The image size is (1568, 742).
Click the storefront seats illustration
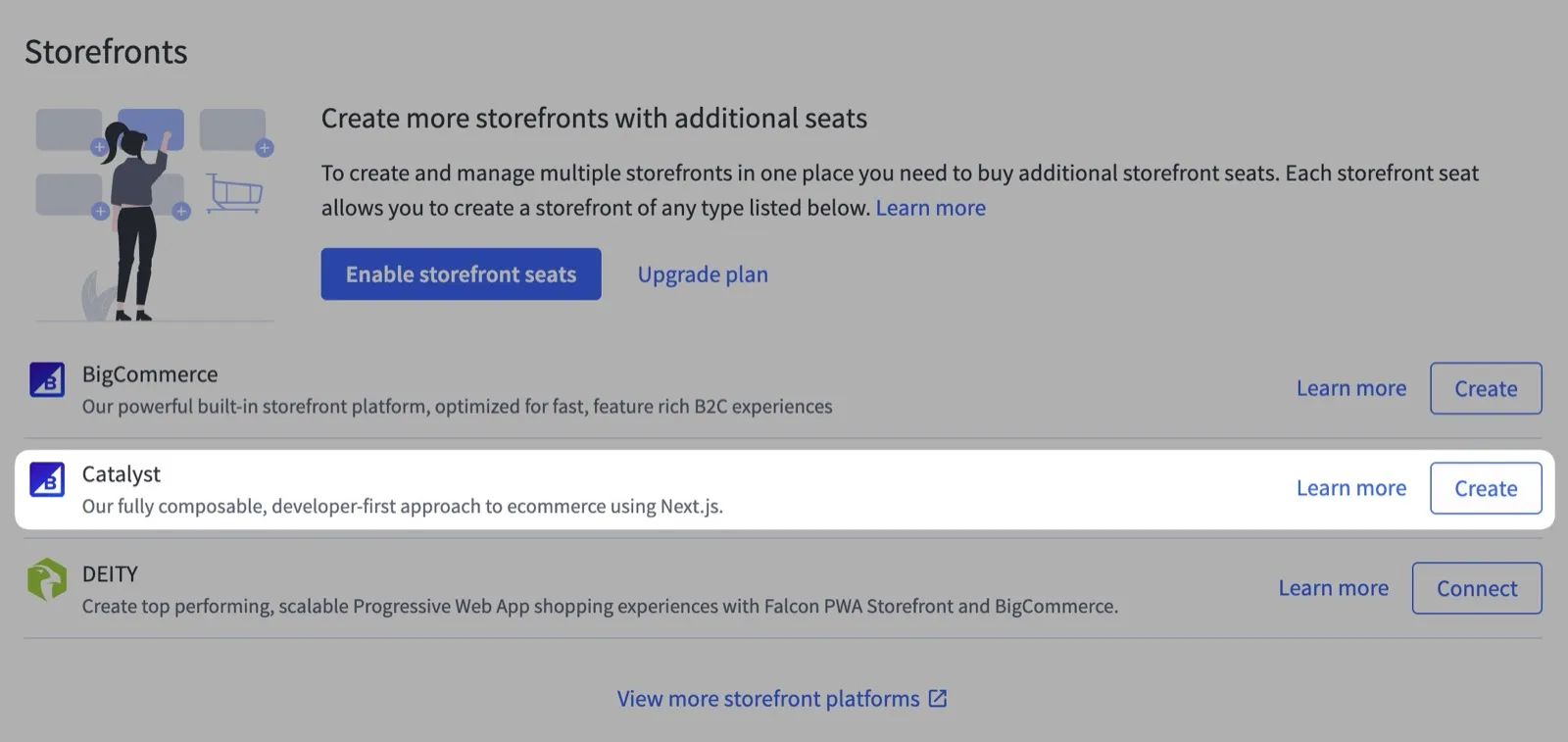[x=154, y=215]
